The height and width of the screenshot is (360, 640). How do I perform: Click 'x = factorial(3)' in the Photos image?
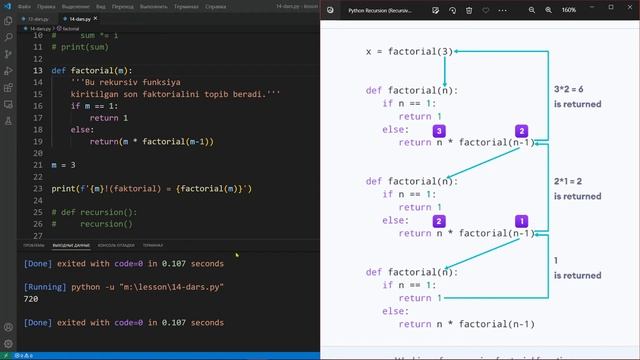409,52
